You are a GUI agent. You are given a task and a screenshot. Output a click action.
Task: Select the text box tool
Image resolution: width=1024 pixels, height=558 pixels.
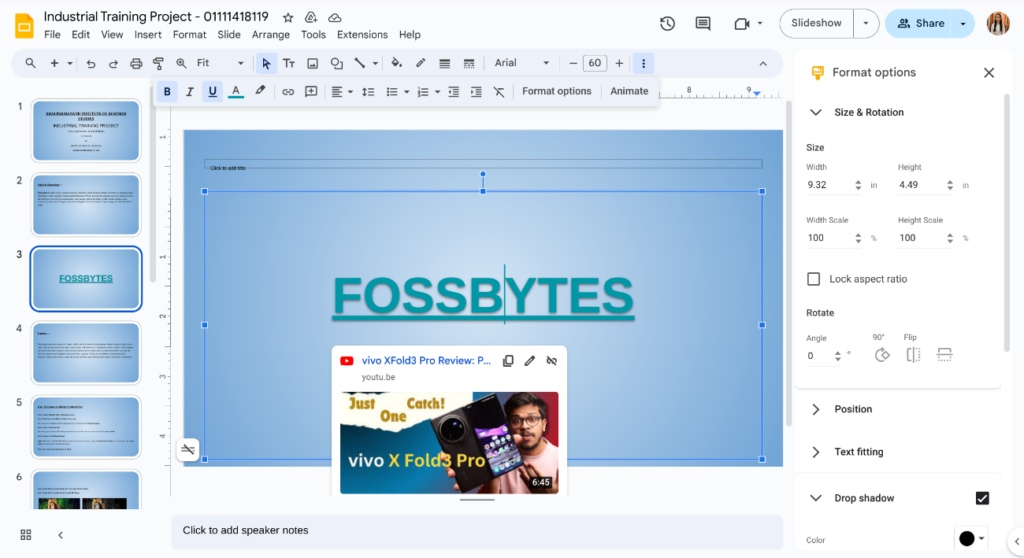click(289, 63)
